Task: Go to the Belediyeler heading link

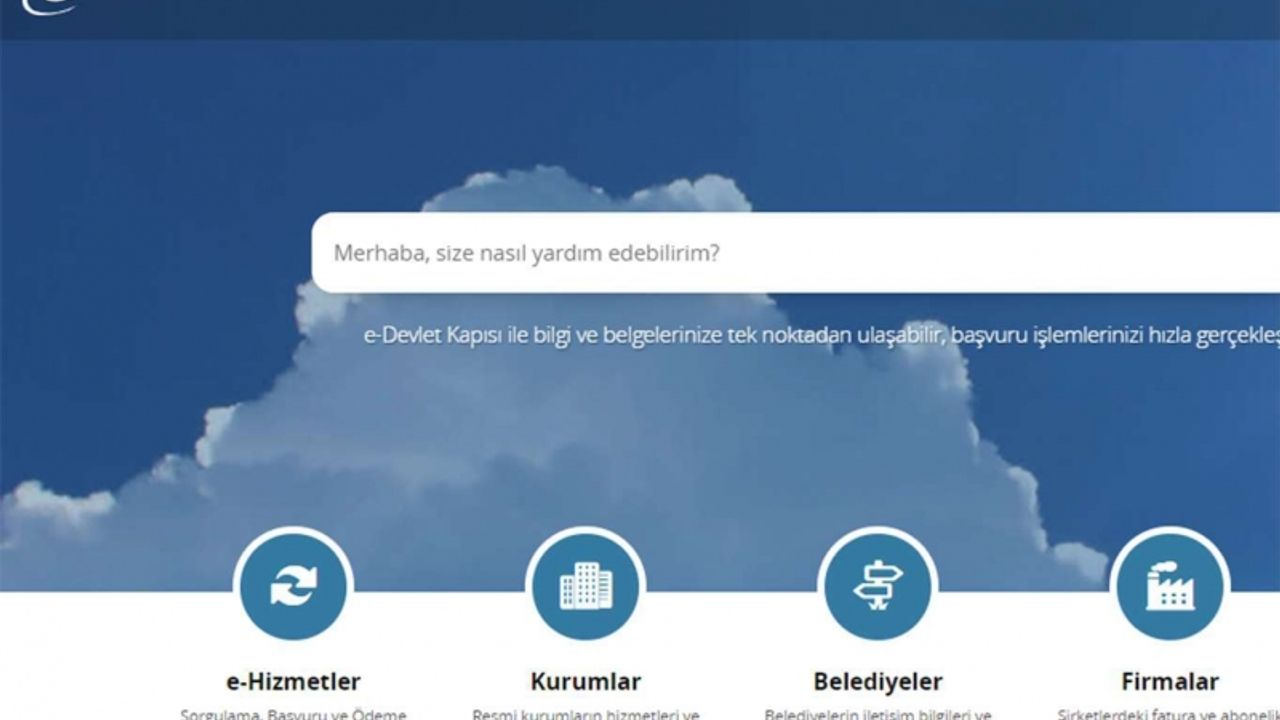Action: [877, 682]
